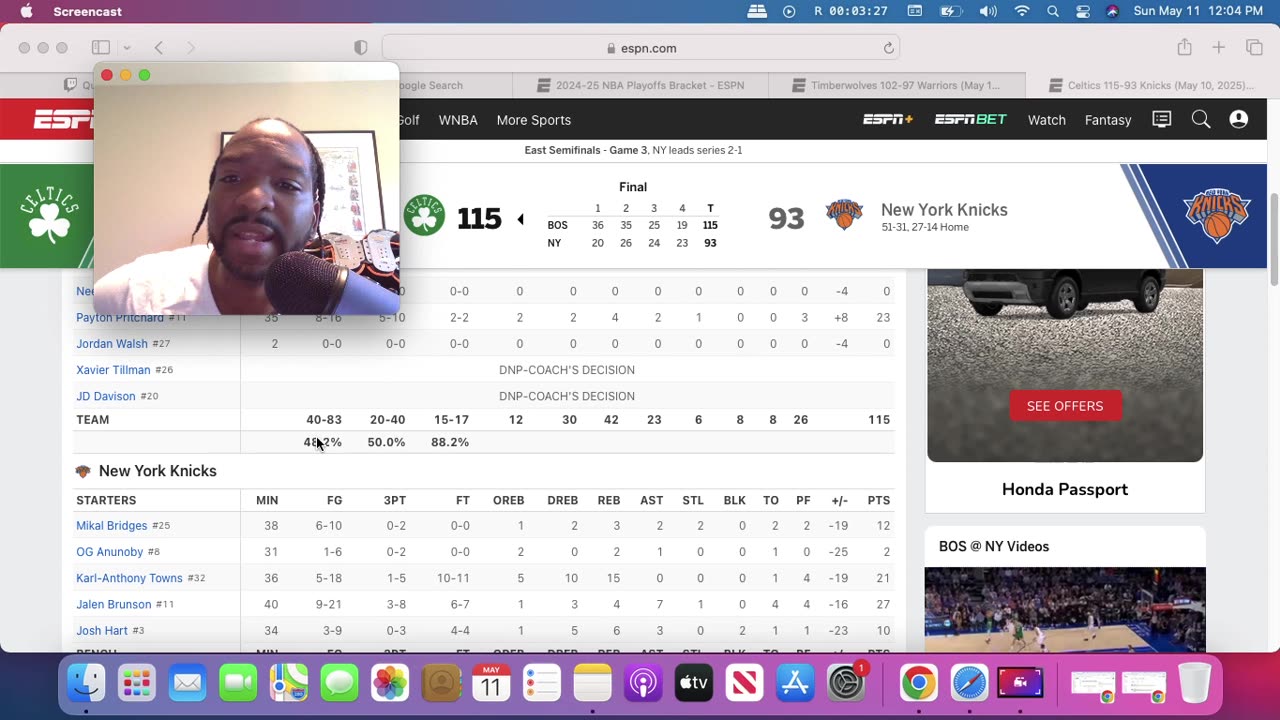Click the SEE OFFERS ad button
1280x720 pixels.
[1065, 406]
